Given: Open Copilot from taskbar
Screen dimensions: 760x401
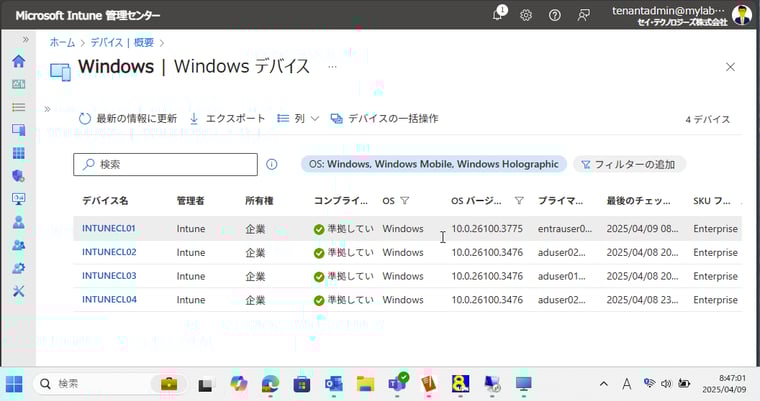Looking at the screenshot, I should pyautogui.click(x=238, y=384).
